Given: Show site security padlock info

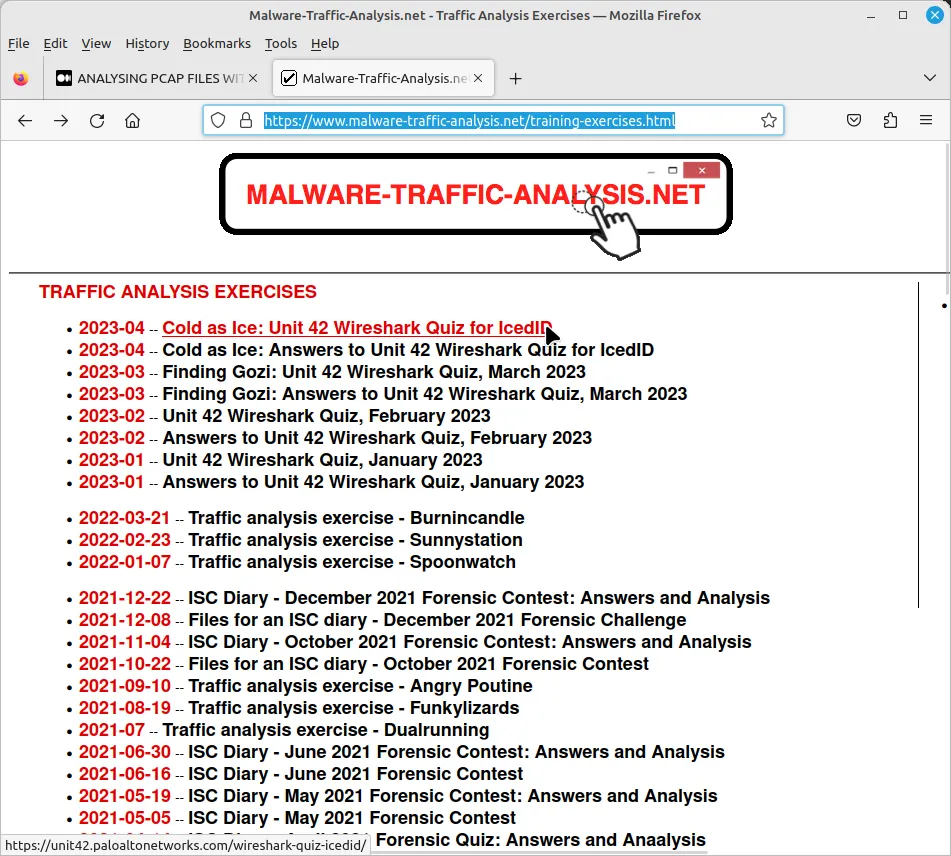Looking at the screenshot, I should tap(246, 121).
